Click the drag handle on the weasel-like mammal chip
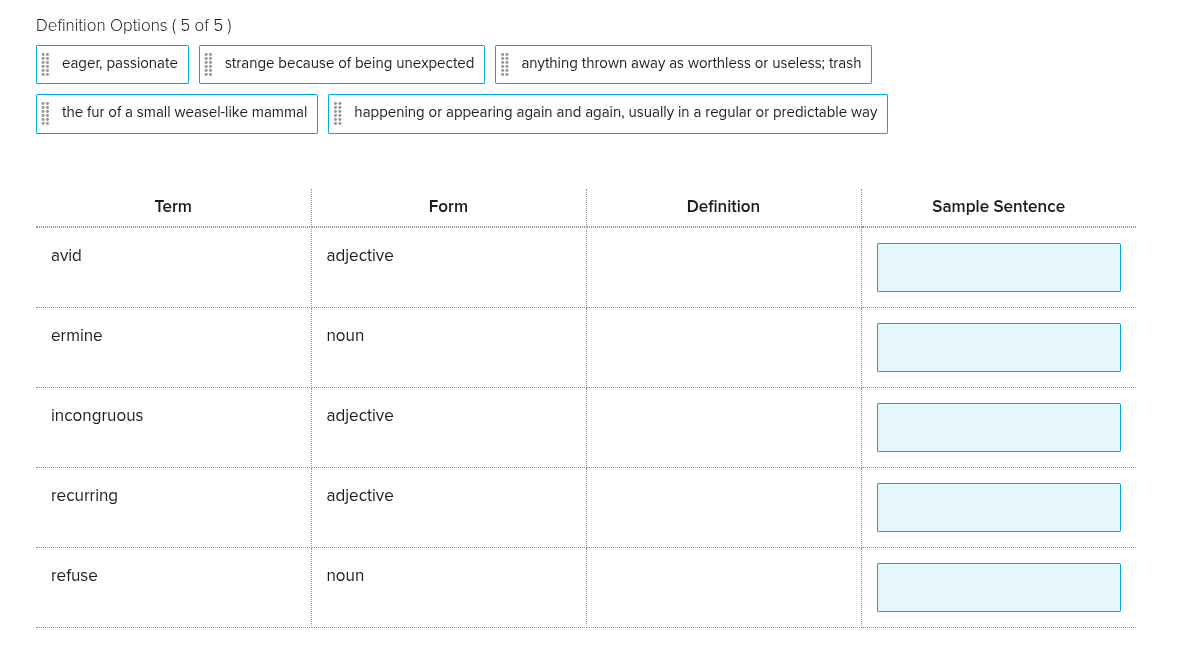Viewport: 1200px width, 664px height. (44, 112)
